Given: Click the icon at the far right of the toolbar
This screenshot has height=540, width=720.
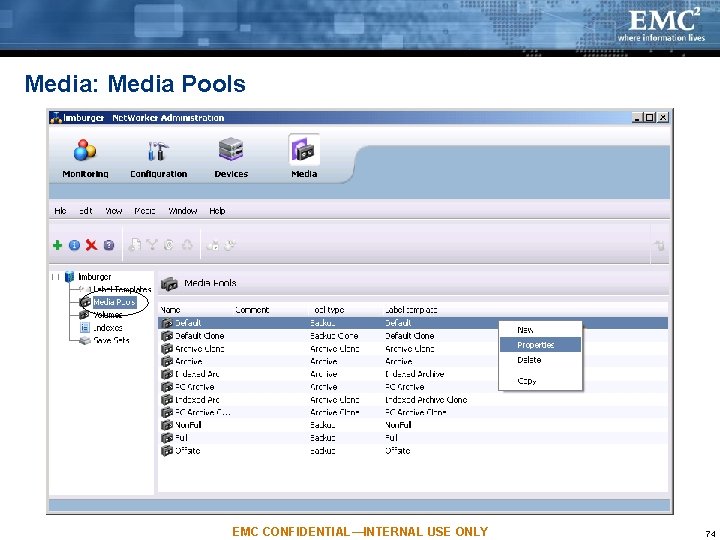Looking at the screenshot, I should pos(659,245).
